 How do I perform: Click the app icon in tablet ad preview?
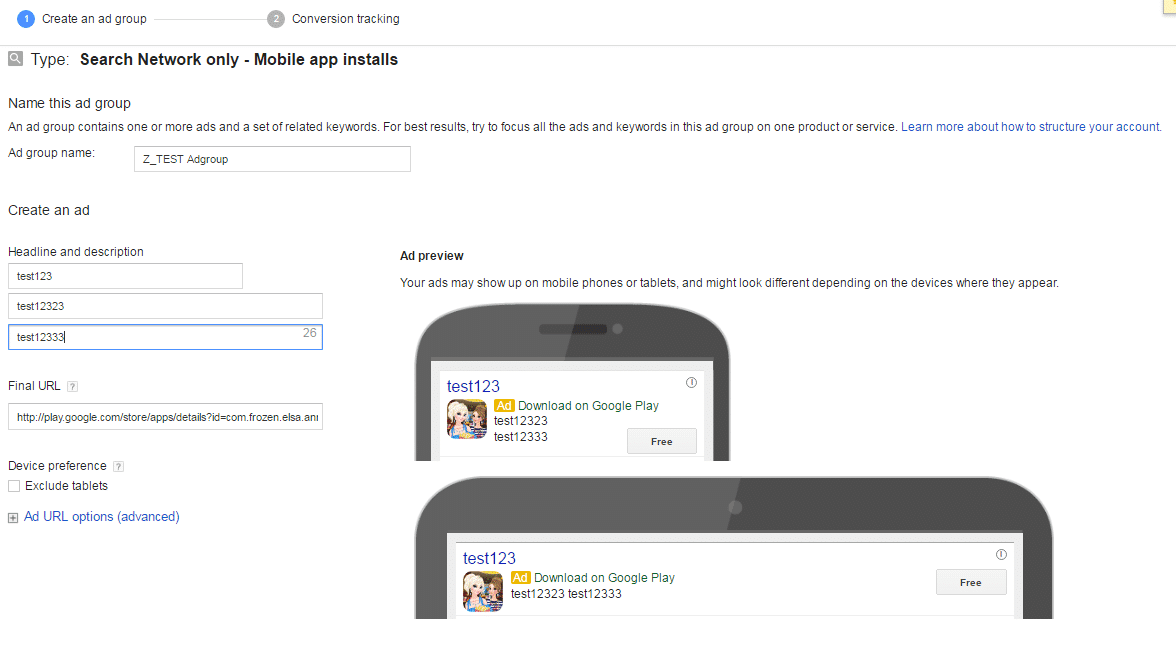pos(483,591)
